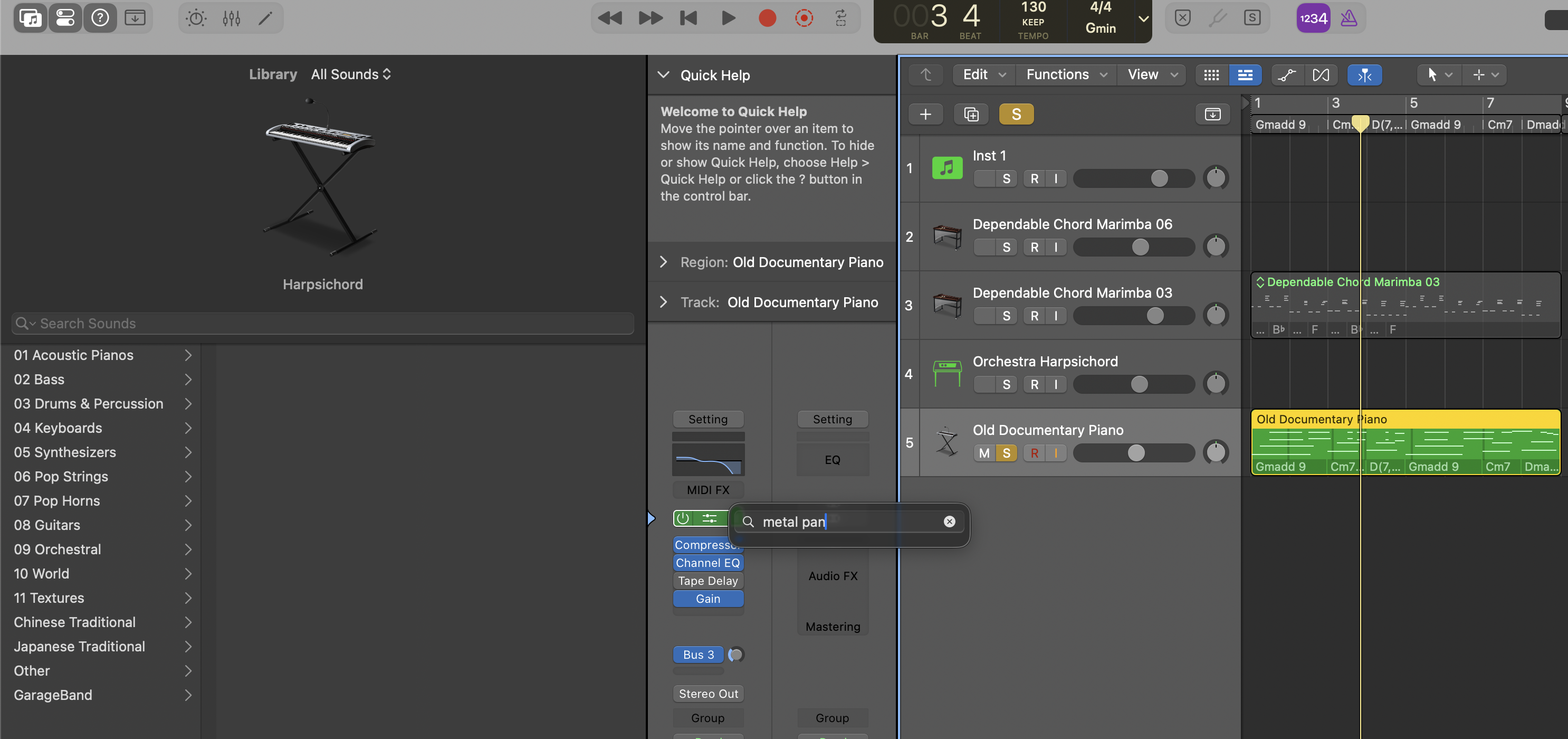Click Go to Beginning transport button
Image resolution: width=1568 pixels, height=739 pixels.
tap(688, 18)
